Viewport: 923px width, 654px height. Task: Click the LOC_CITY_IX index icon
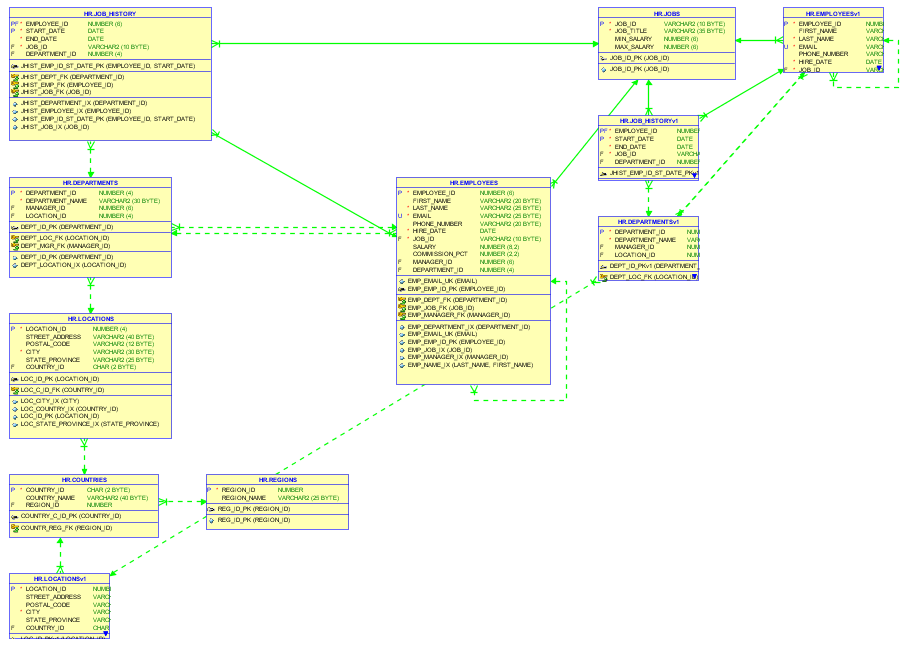15,401
